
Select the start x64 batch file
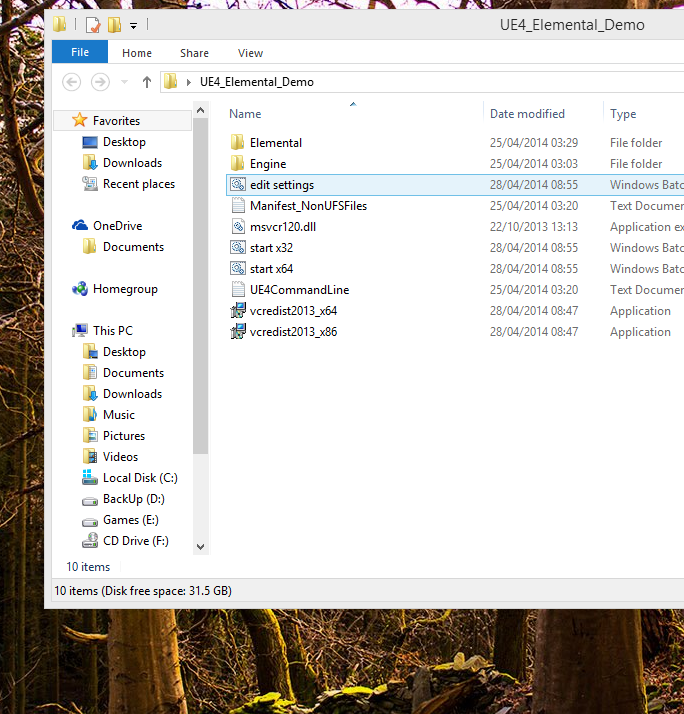pos(271,269)
